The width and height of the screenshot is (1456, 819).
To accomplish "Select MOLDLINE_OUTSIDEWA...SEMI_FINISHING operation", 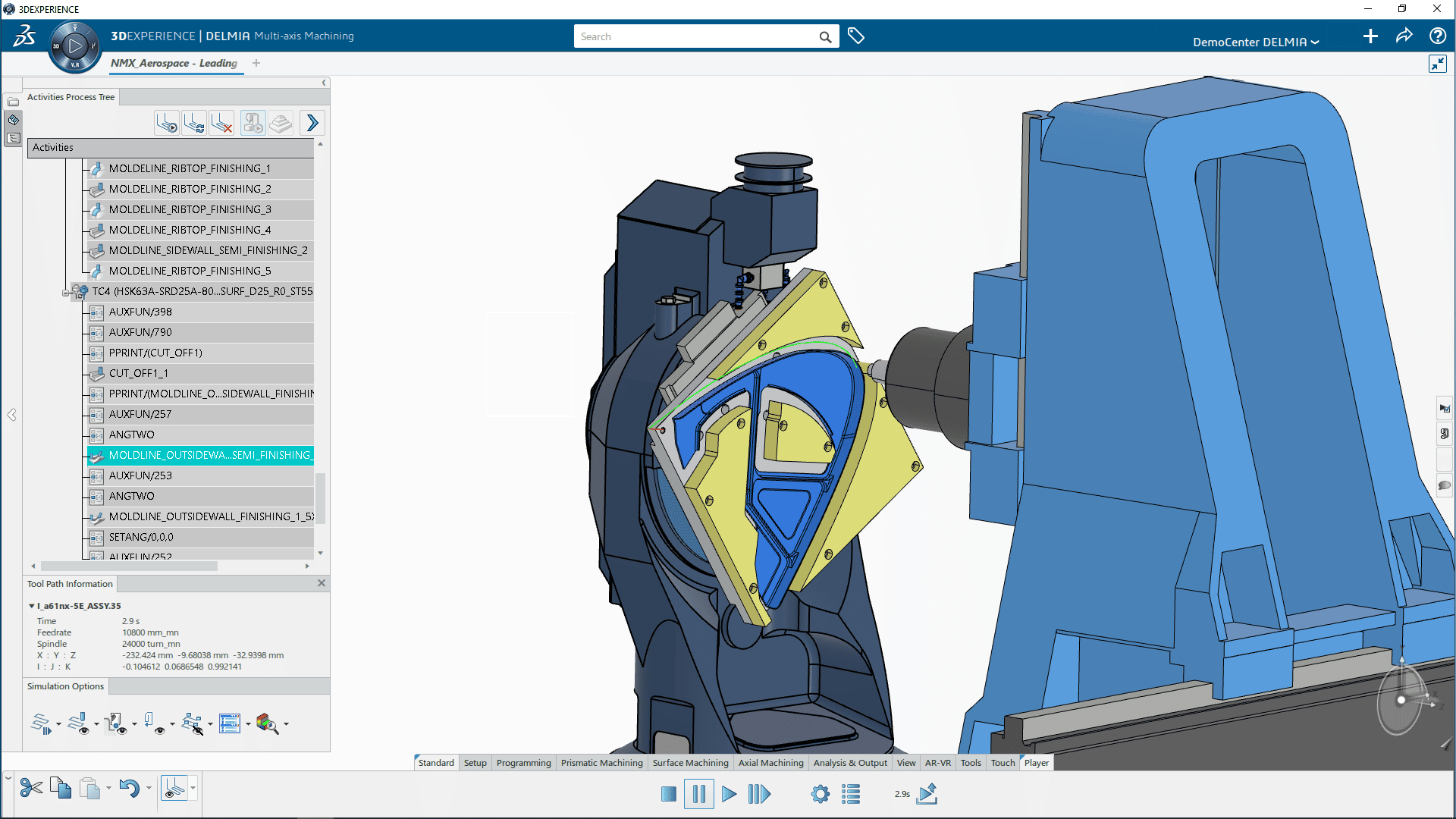I will (211, 455).
